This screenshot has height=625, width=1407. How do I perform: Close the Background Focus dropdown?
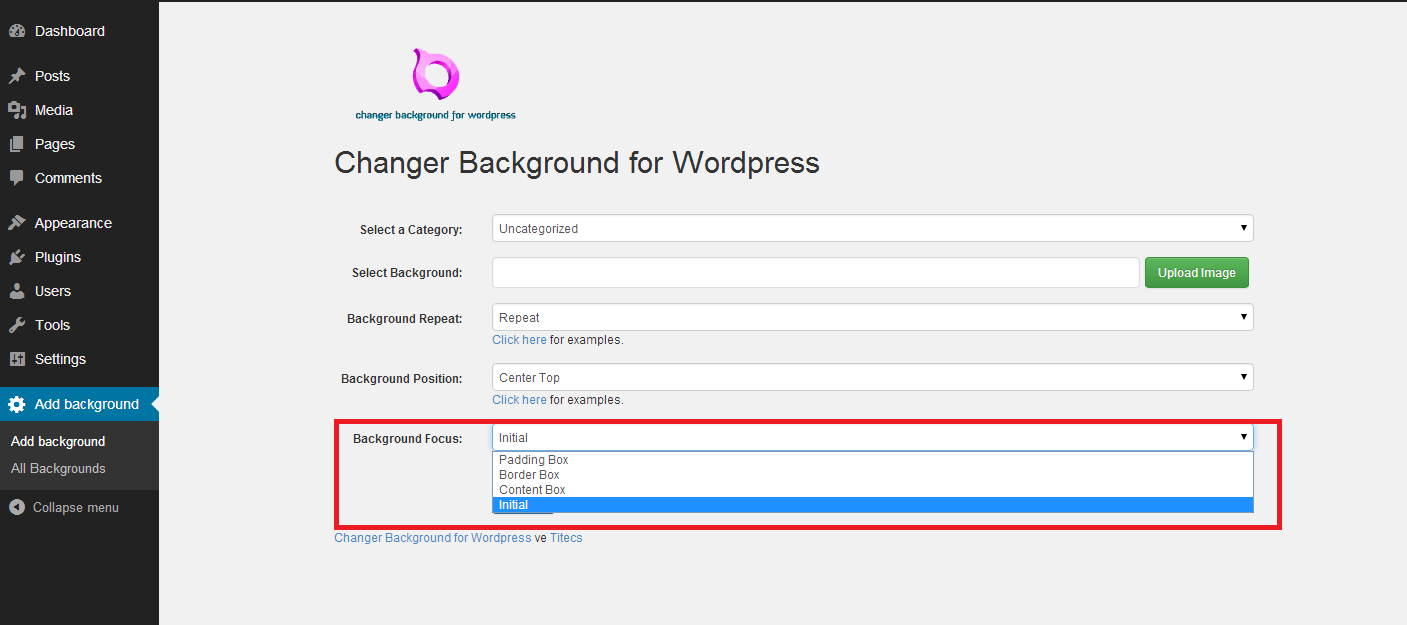872,437
